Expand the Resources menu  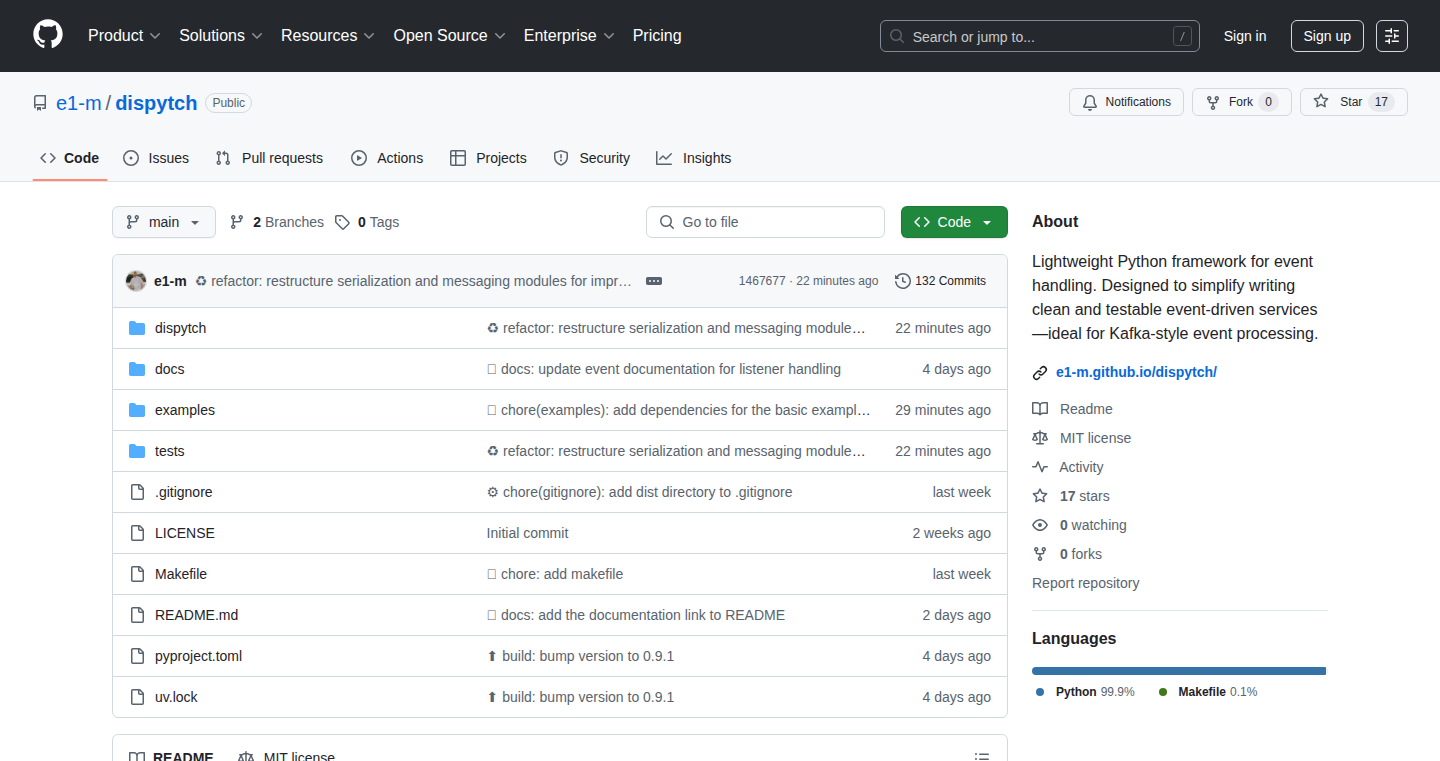[x=328, y=35]
